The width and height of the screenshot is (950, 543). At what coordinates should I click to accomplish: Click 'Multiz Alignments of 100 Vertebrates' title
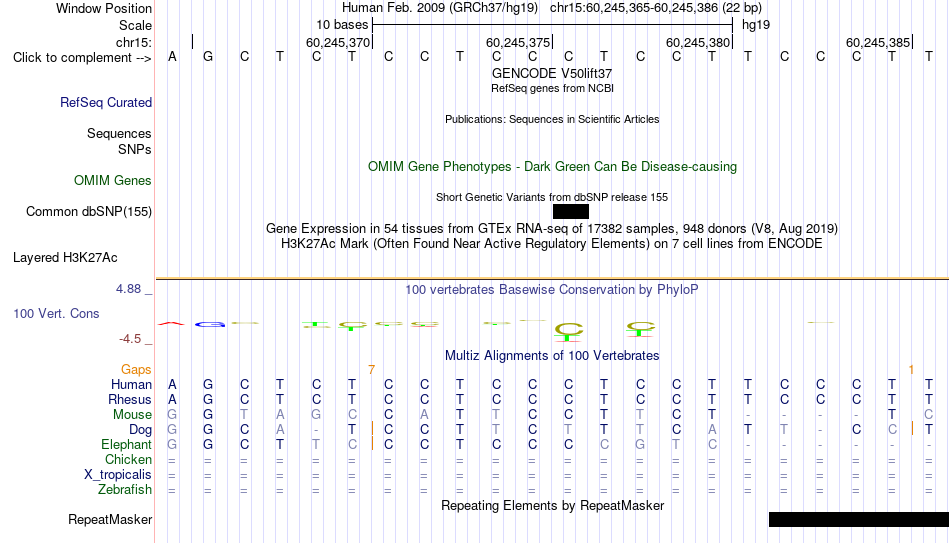coord(552,356)
